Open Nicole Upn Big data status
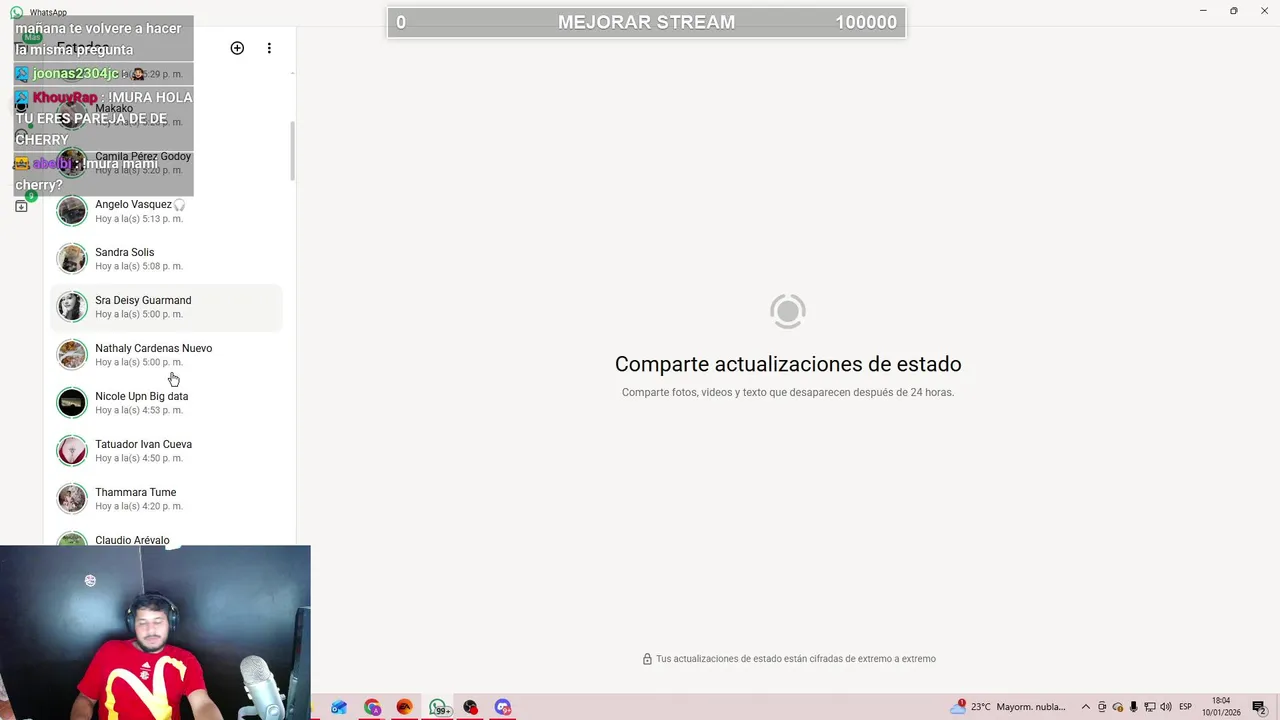 point(166,403)
